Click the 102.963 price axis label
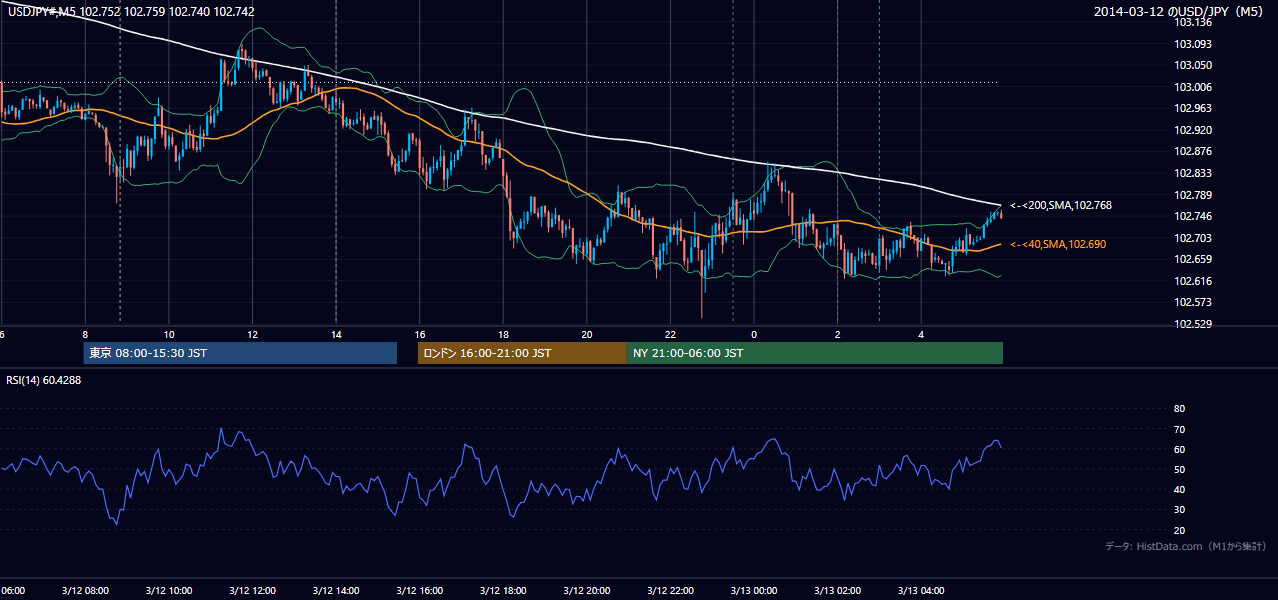 point(1193,108)
